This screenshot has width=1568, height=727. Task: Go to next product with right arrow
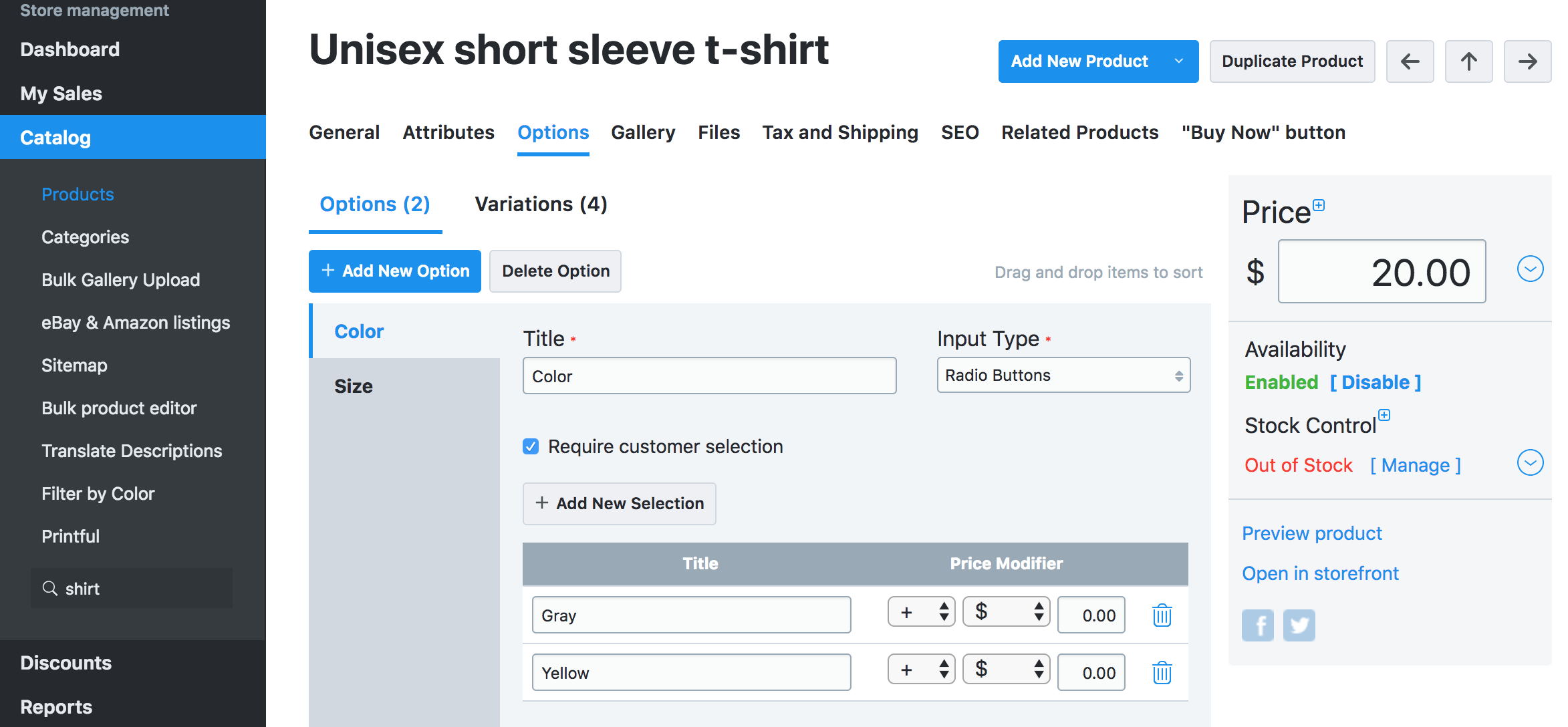[1527, 61]
